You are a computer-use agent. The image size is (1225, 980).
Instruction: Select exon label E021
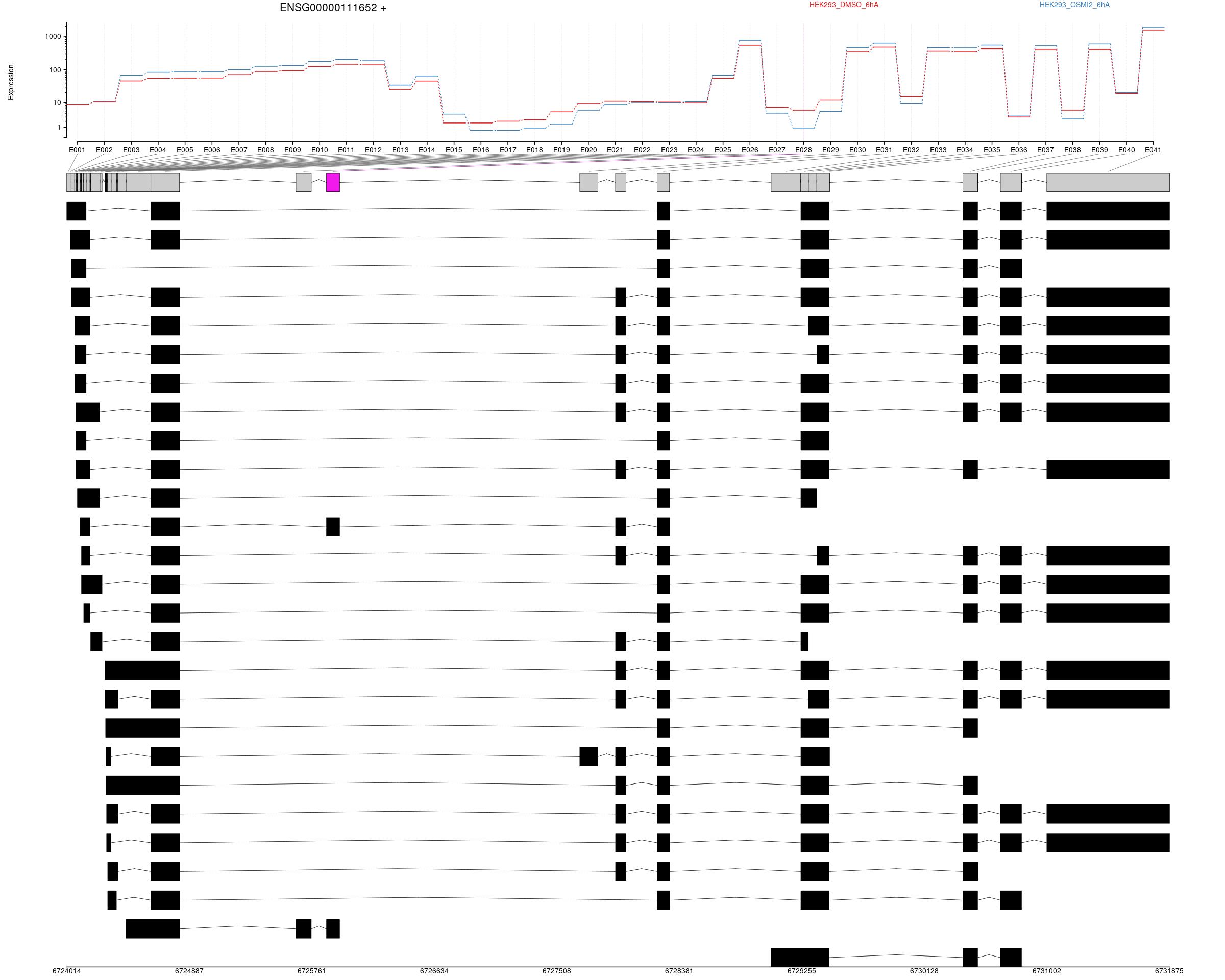click(616, 150)
